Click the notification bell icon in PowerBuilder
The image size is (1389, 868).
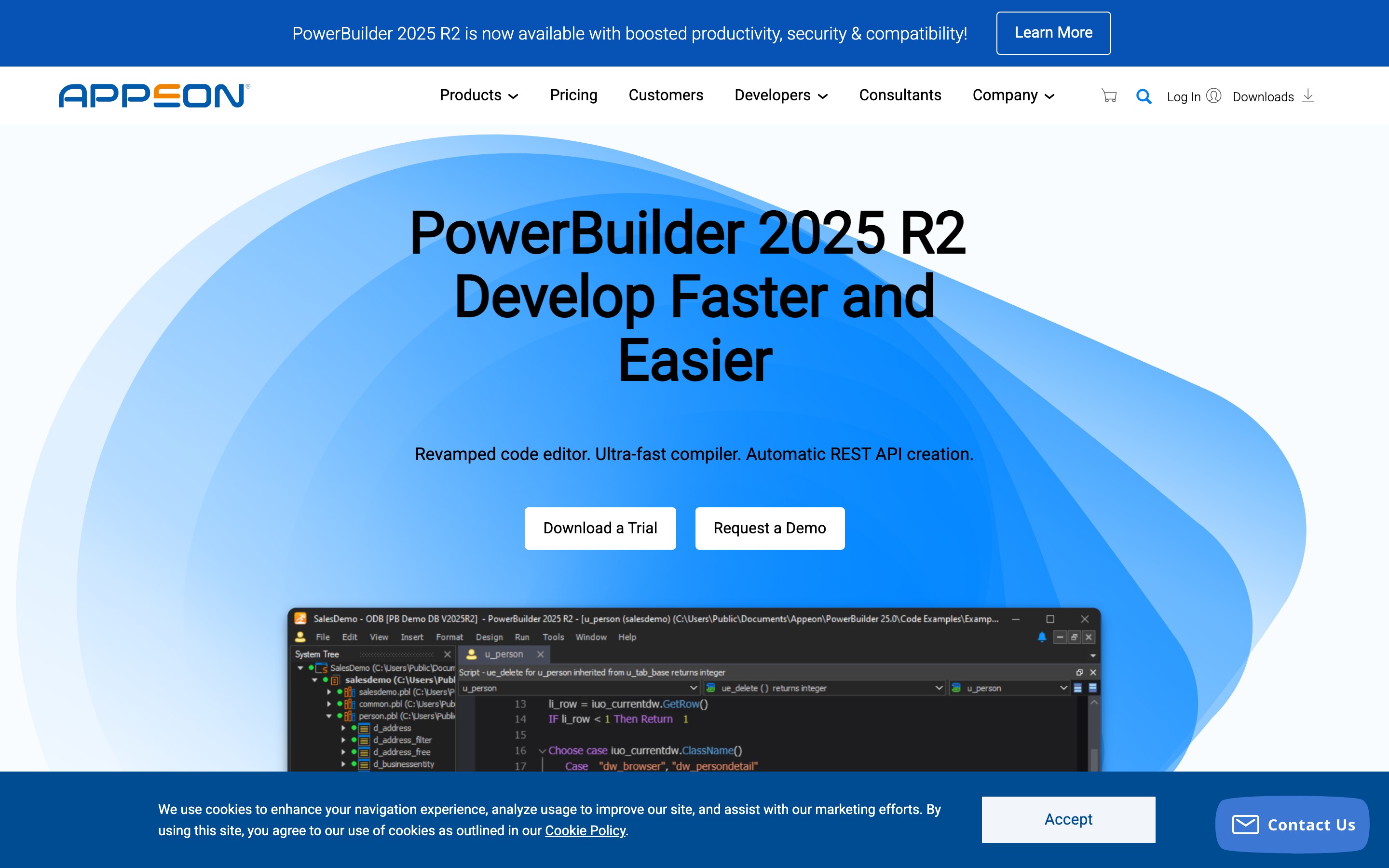point(1042,637)
